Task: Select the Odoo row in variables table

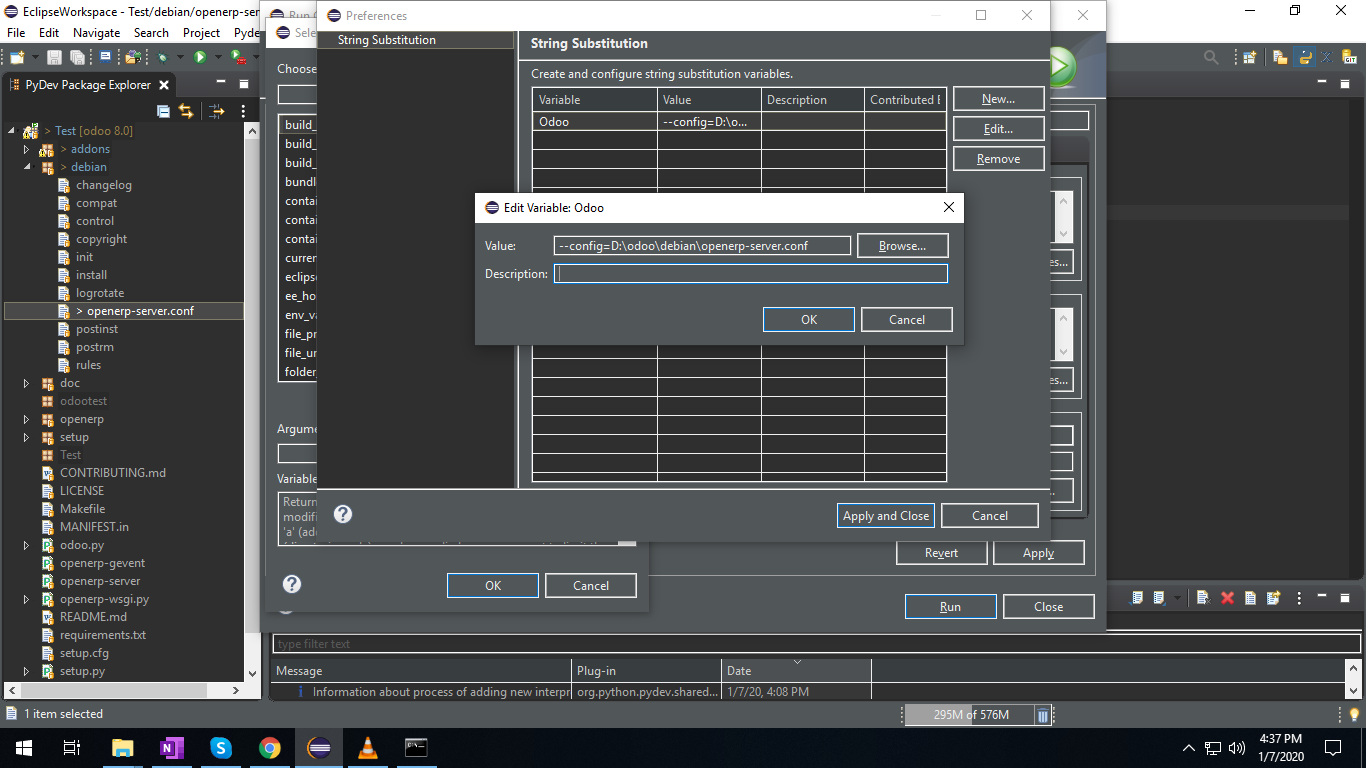Action: coord(739,122)
